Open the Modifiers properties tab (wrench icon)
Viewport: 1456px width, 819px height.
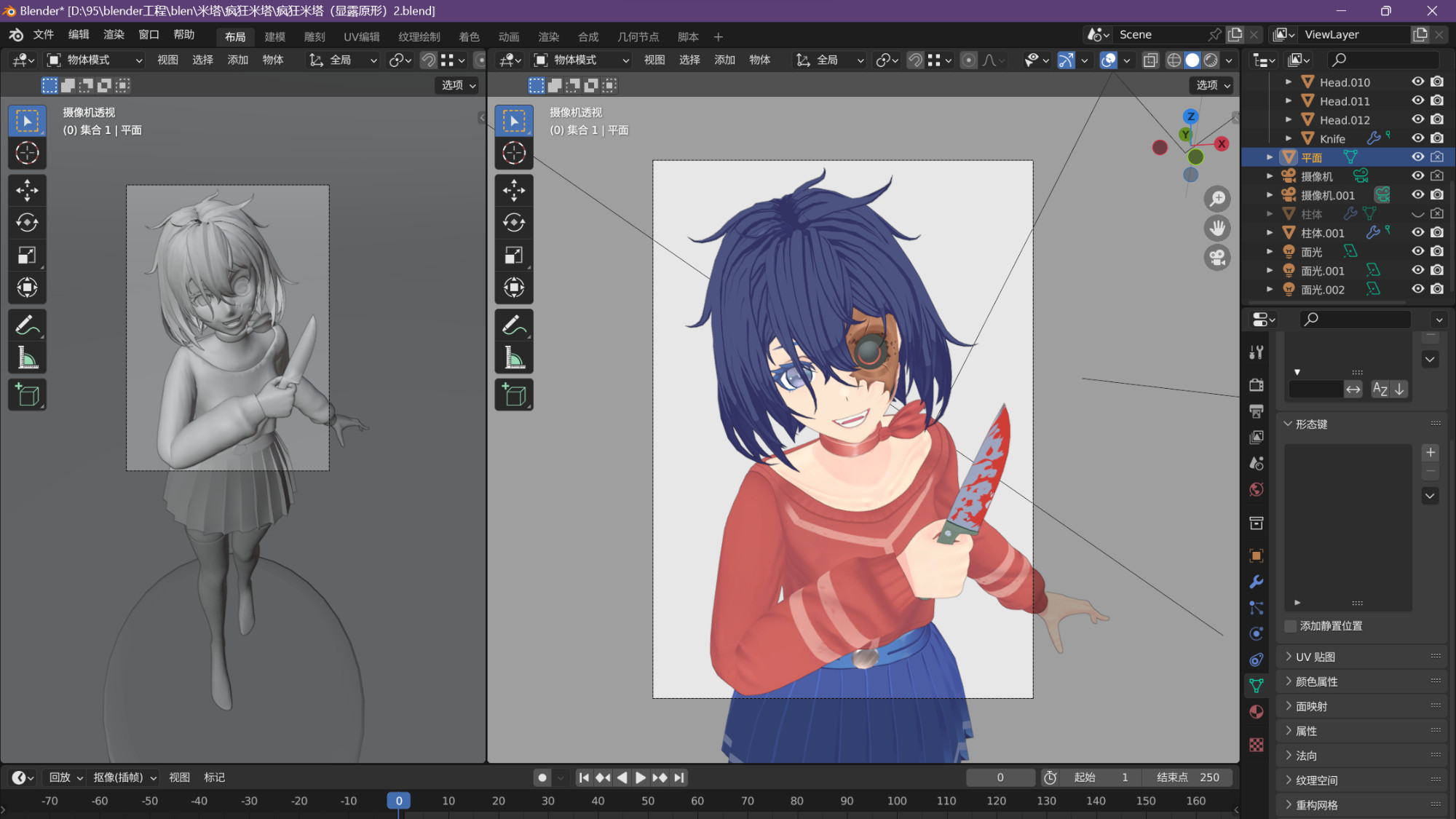pyautogui.click(x=1257, y=582)
